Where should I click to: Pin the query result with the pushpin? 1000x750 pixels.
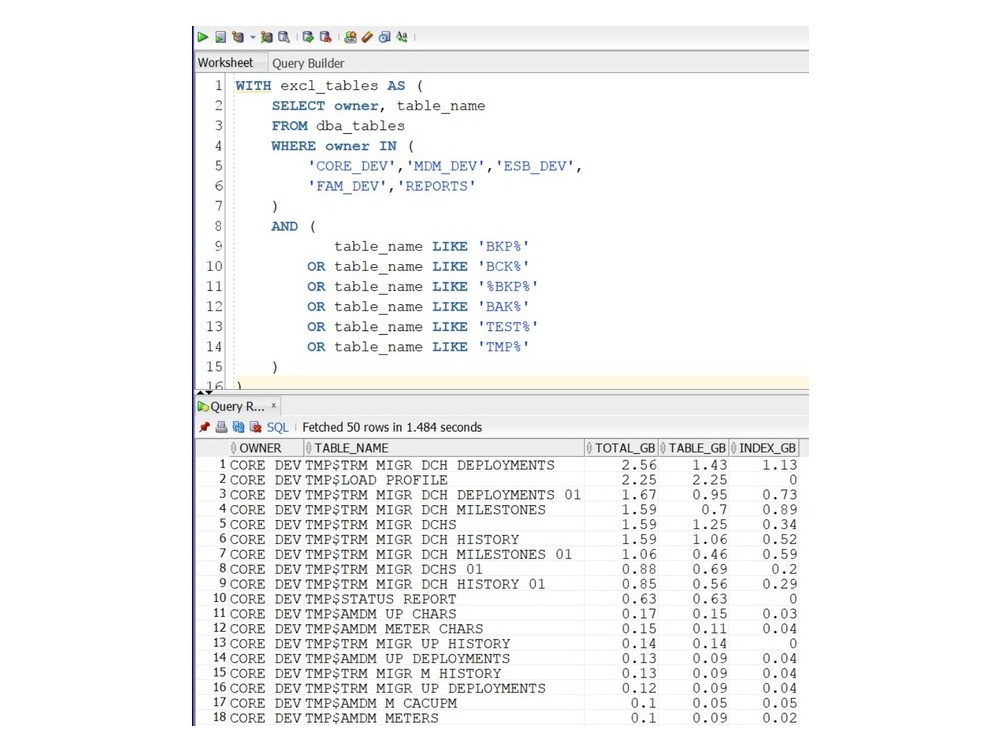pyautogui.click(x=204, y=427)
